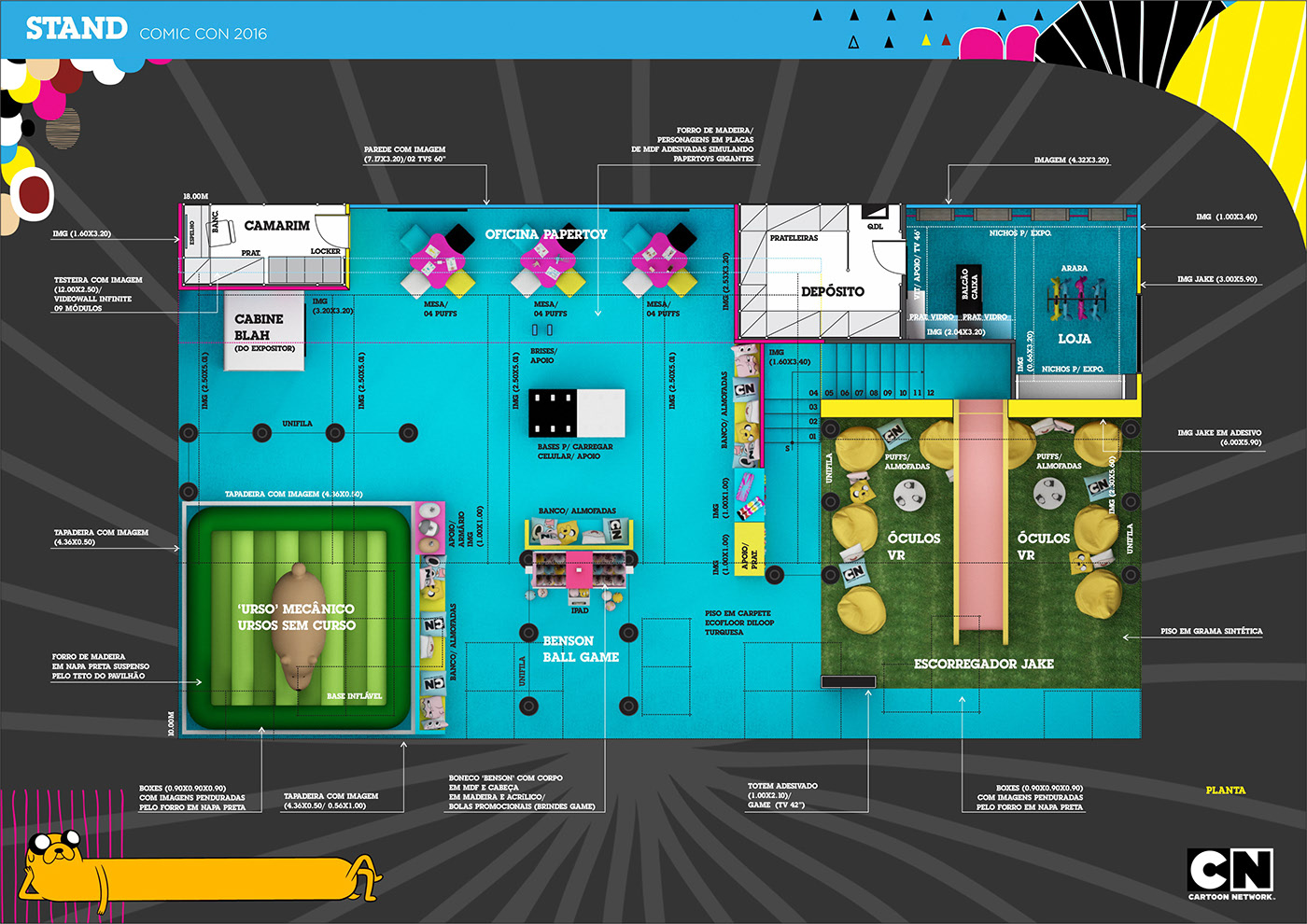This screenshot has width=1307, height=924.
Task: Click the OFICINA PAPERTOY label
Action: pos(546,234)
